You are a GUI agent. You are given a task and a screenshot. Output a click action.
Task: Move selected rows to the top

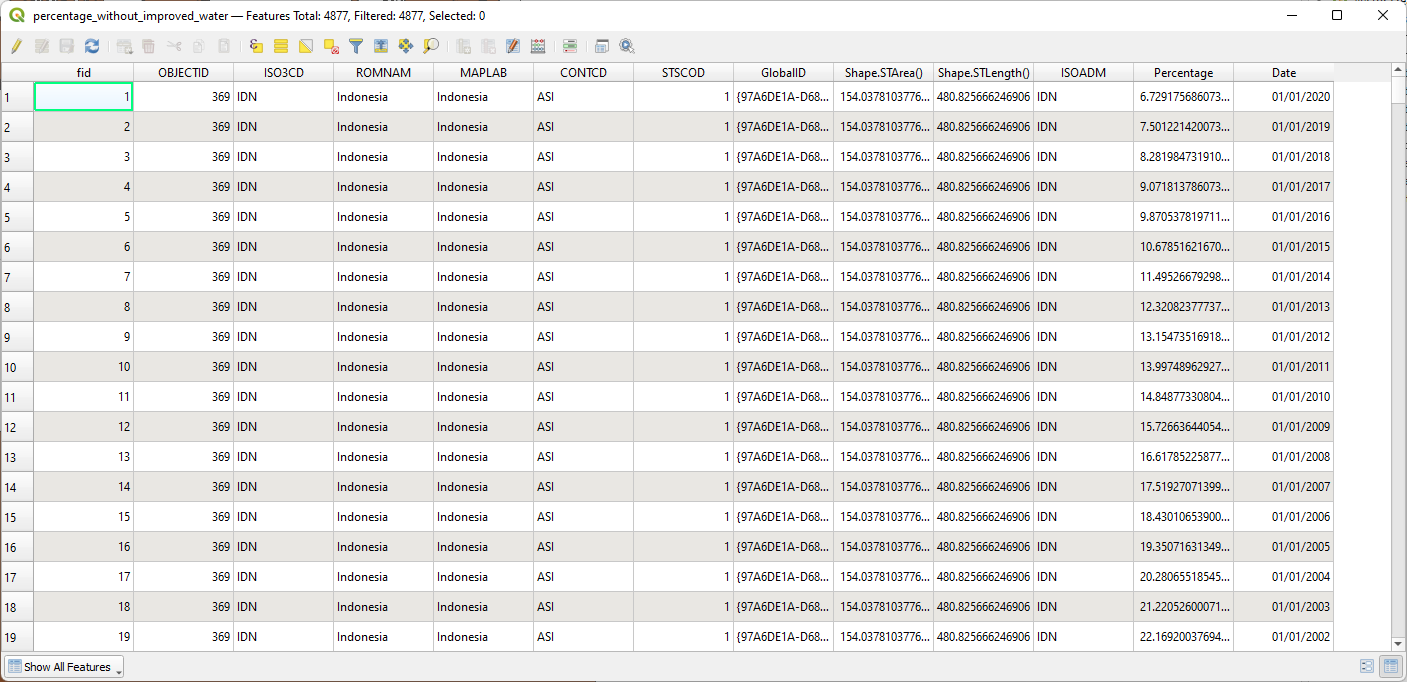[380, 46]
